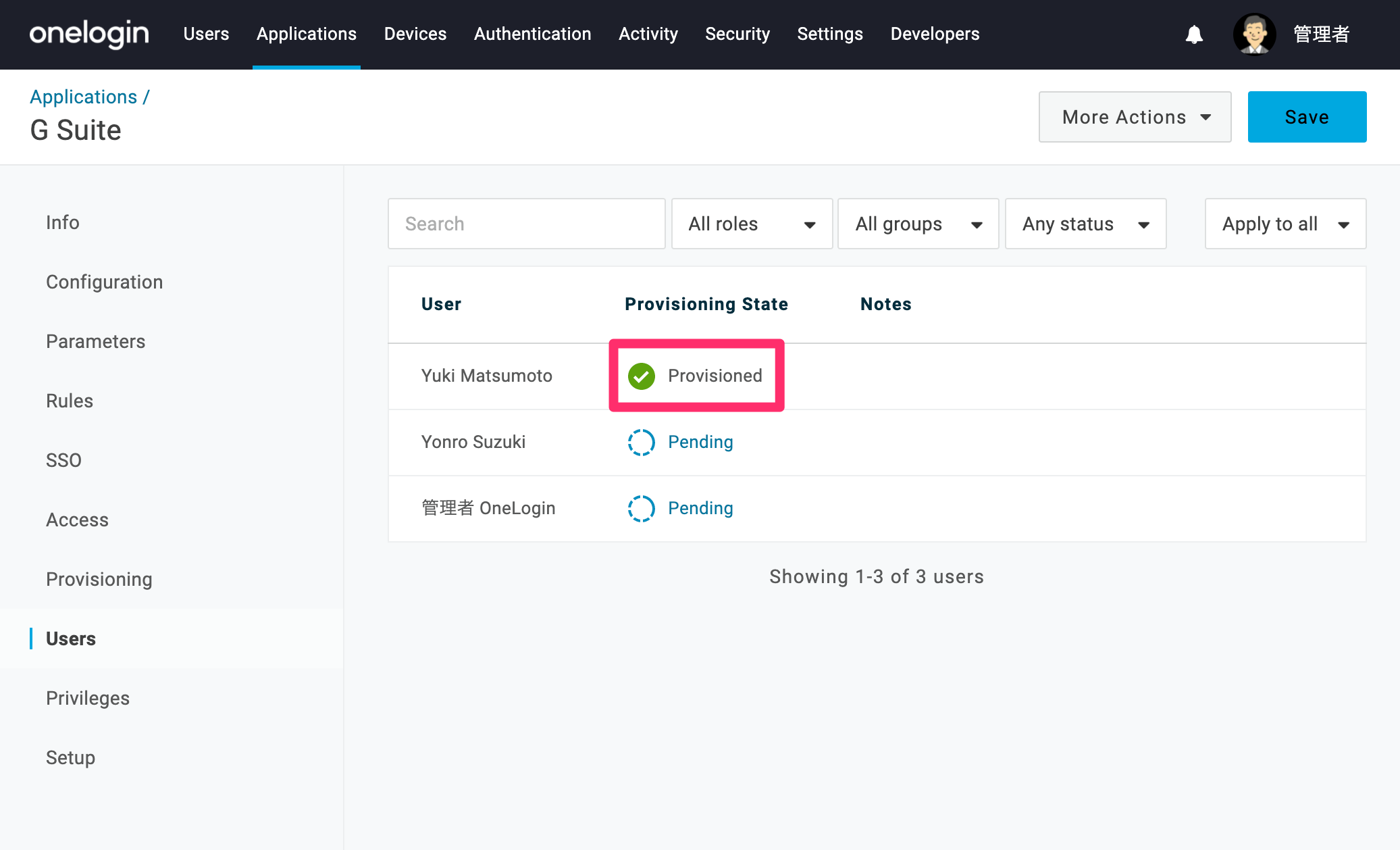This screenshot has width=1400, height=850.
Task: Open the Devices navigation menu
Action: [x=415, y=34]
